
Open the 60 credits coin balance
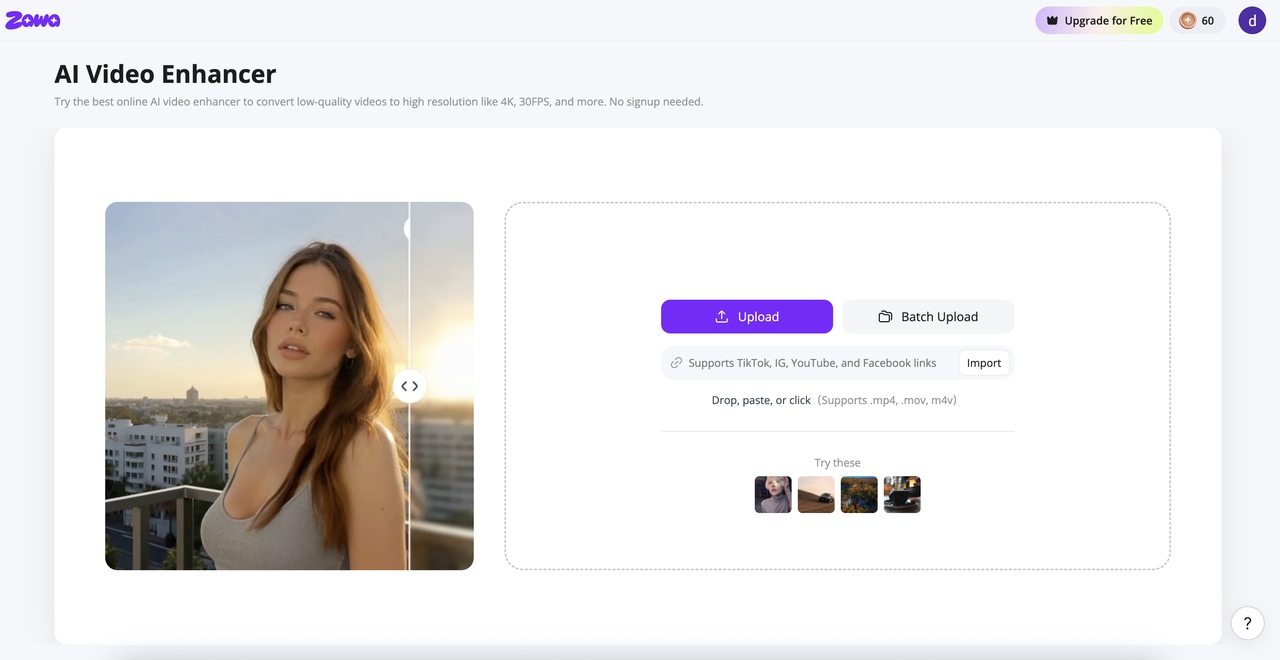coord(1197,20)
